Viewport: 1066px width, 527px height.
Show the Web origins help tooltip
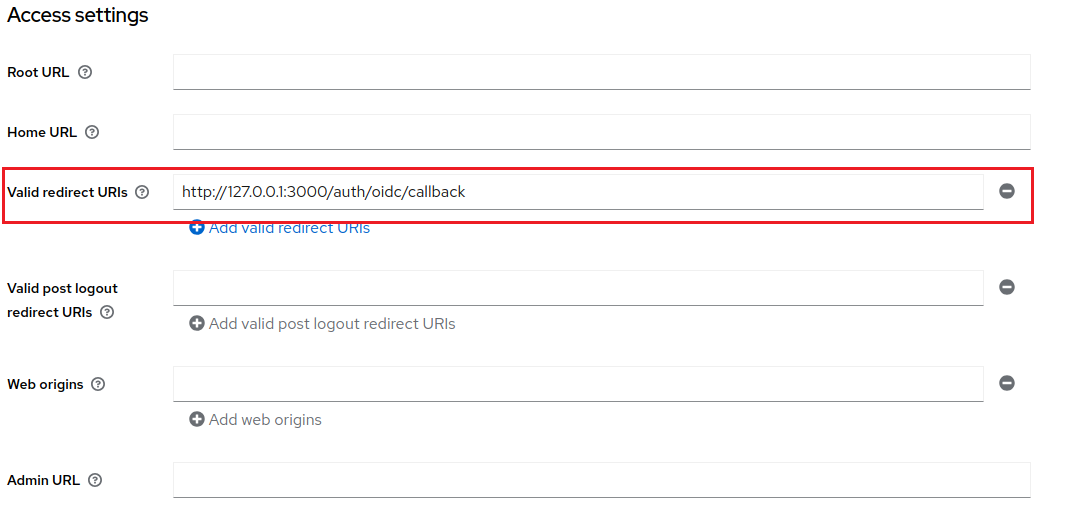point(98,384)
